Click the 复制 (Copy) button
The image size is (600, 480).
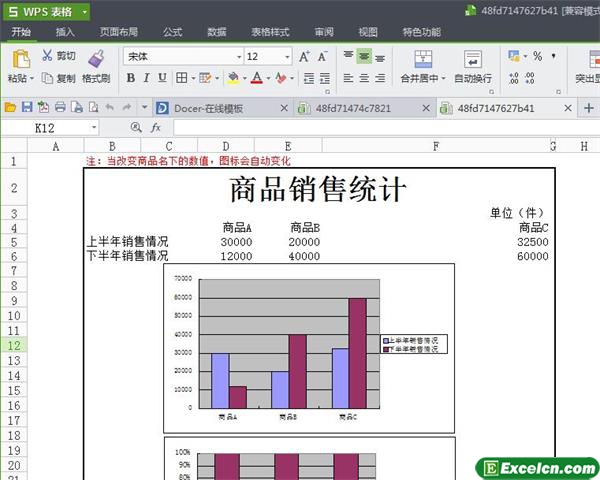coord(59,78)
